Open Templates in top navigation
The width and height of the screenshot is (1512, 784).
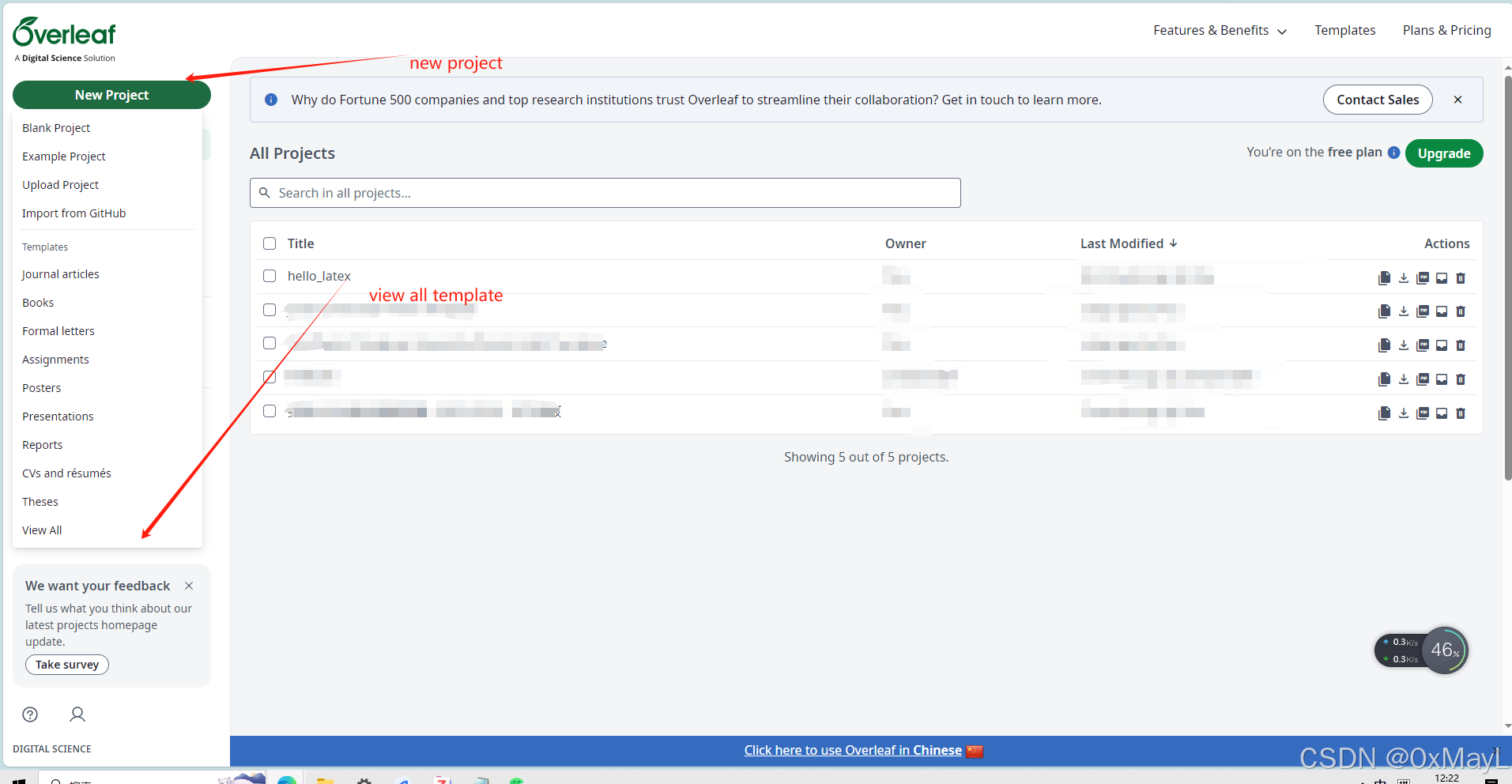1344,30
